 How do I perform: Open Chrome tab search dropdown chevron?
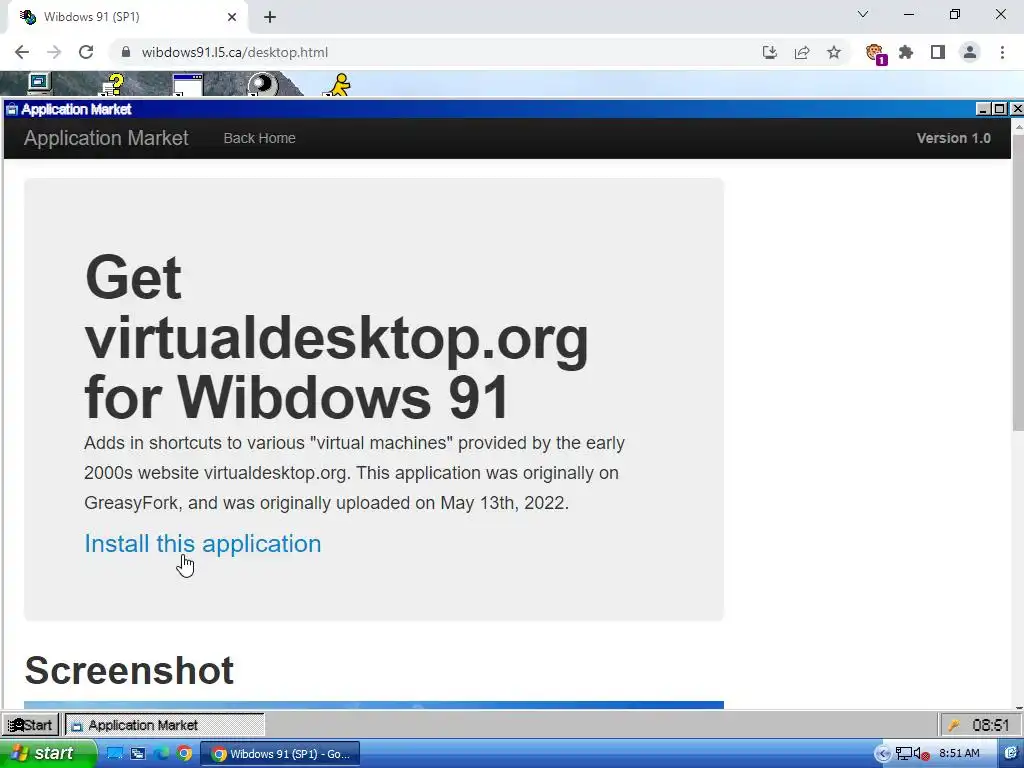pyautogui.click(x=863, y=14)
